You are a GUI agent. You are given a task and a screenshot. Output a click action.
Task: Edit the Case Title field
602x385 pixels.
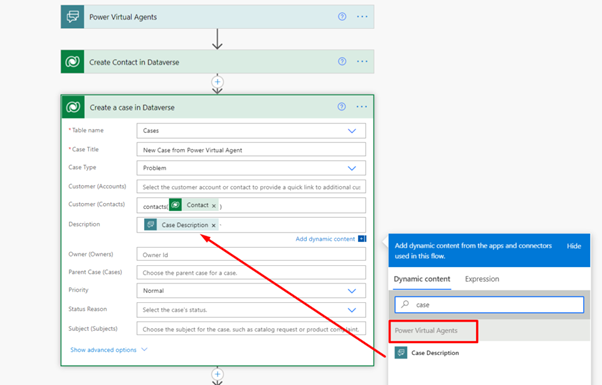click(x=251, y=150)
